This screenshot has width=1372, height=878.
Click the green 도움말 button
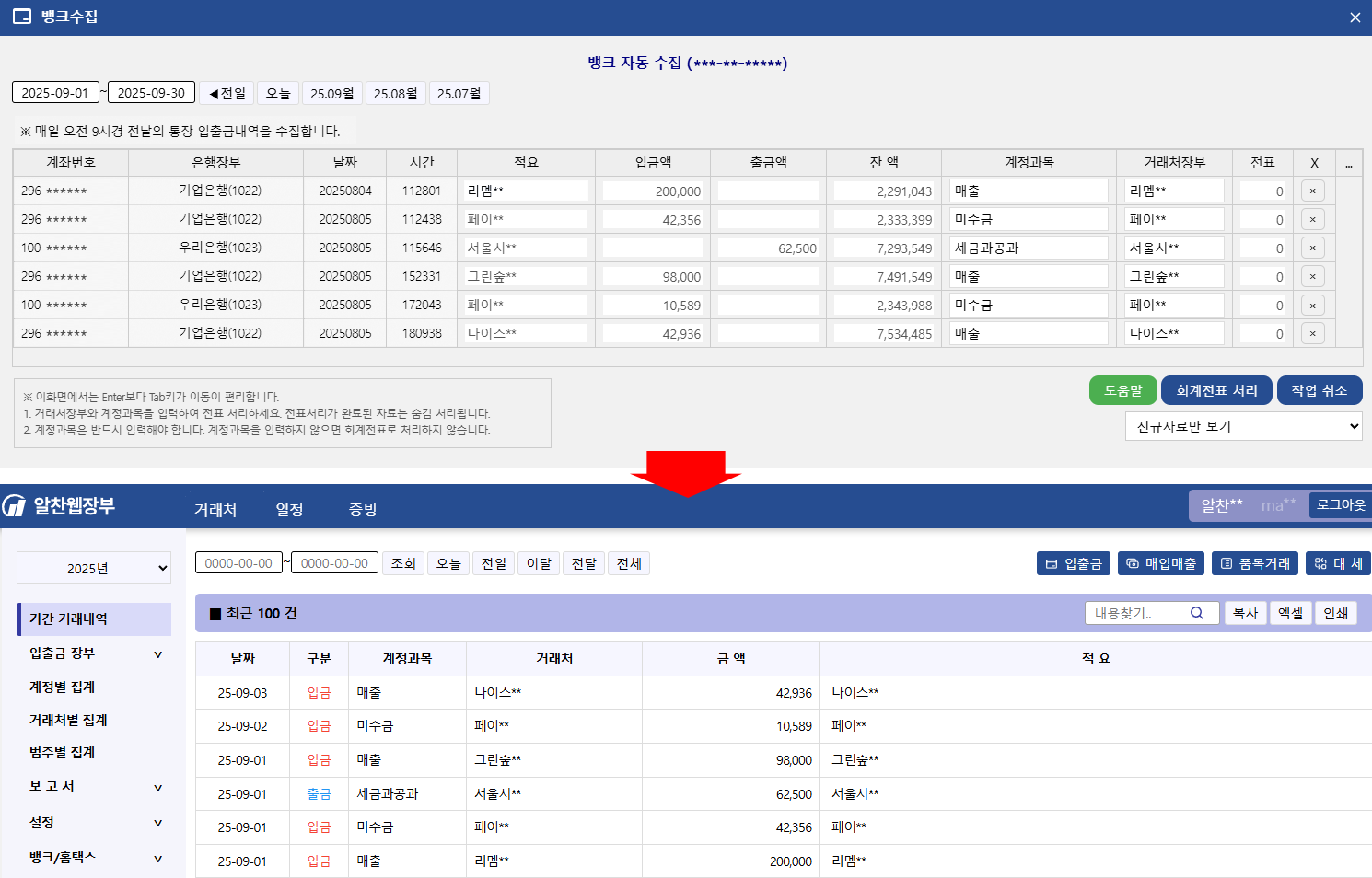pyautogui.click(x=1122, y=390)
